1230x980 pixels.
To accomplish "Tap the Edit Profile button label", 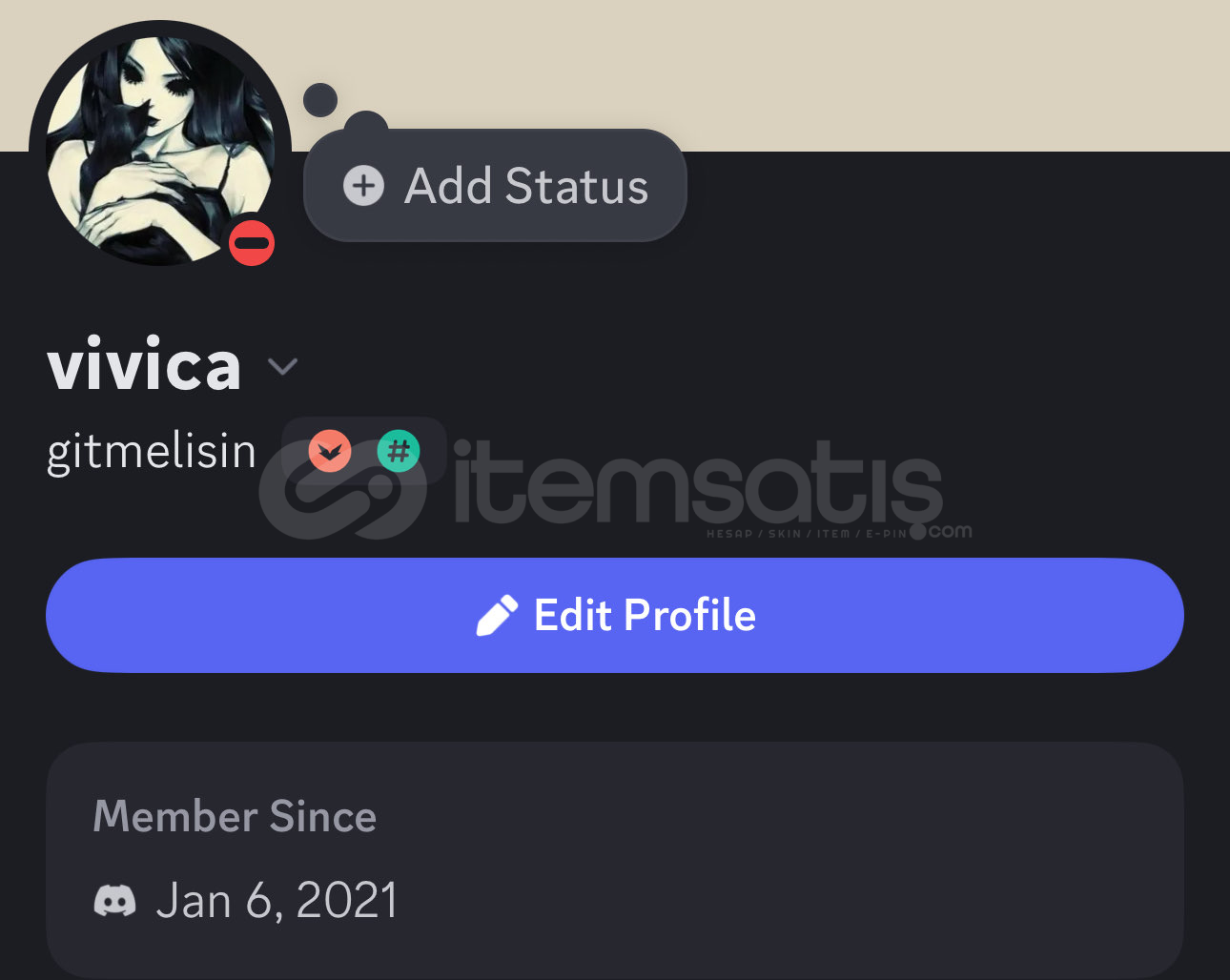I will (x=645, y=615).
